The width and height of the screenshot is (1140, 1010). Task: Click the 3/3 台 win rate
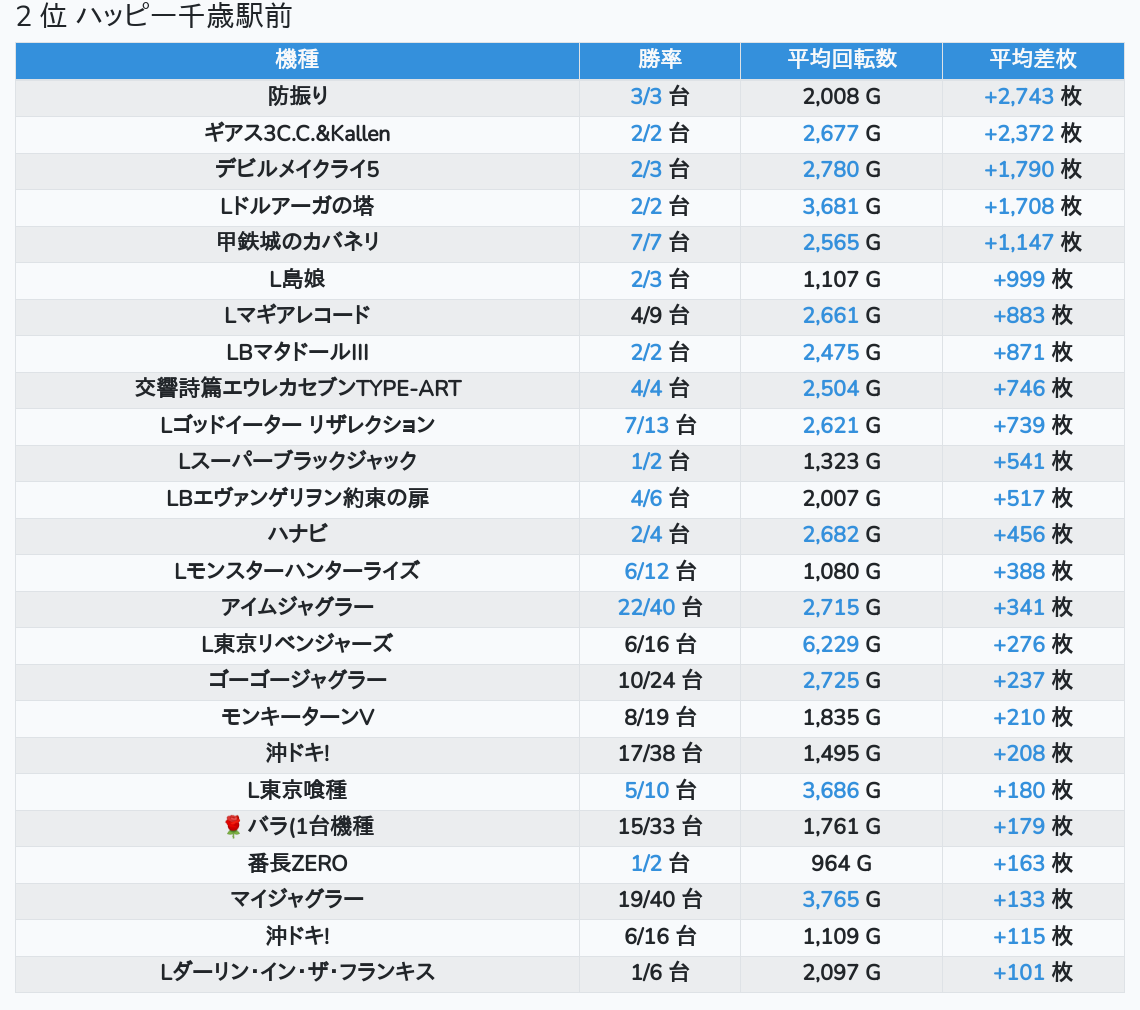coord(659,97)
